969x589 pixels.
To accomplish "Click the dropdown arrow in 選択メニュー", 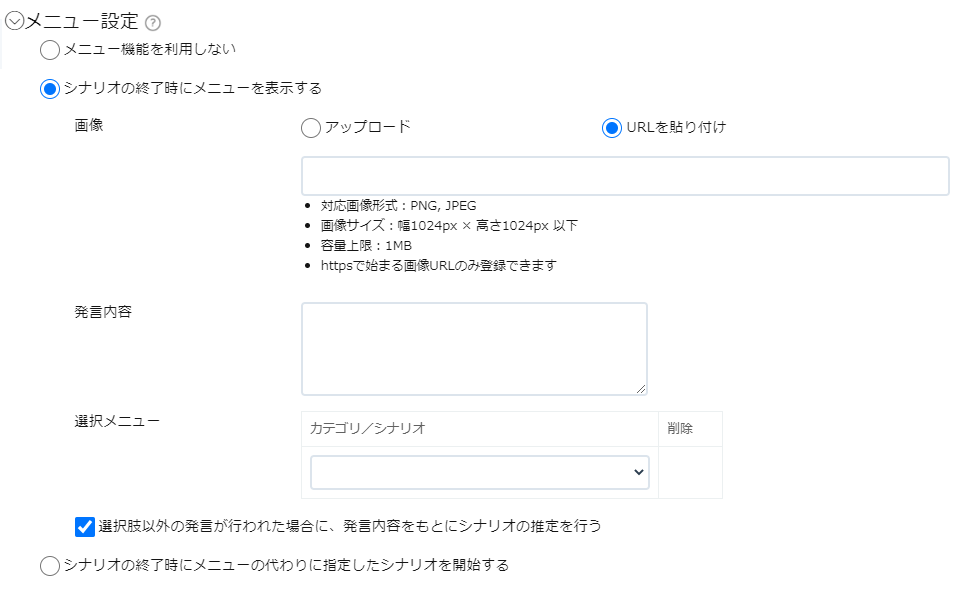I will coord(638,472).
